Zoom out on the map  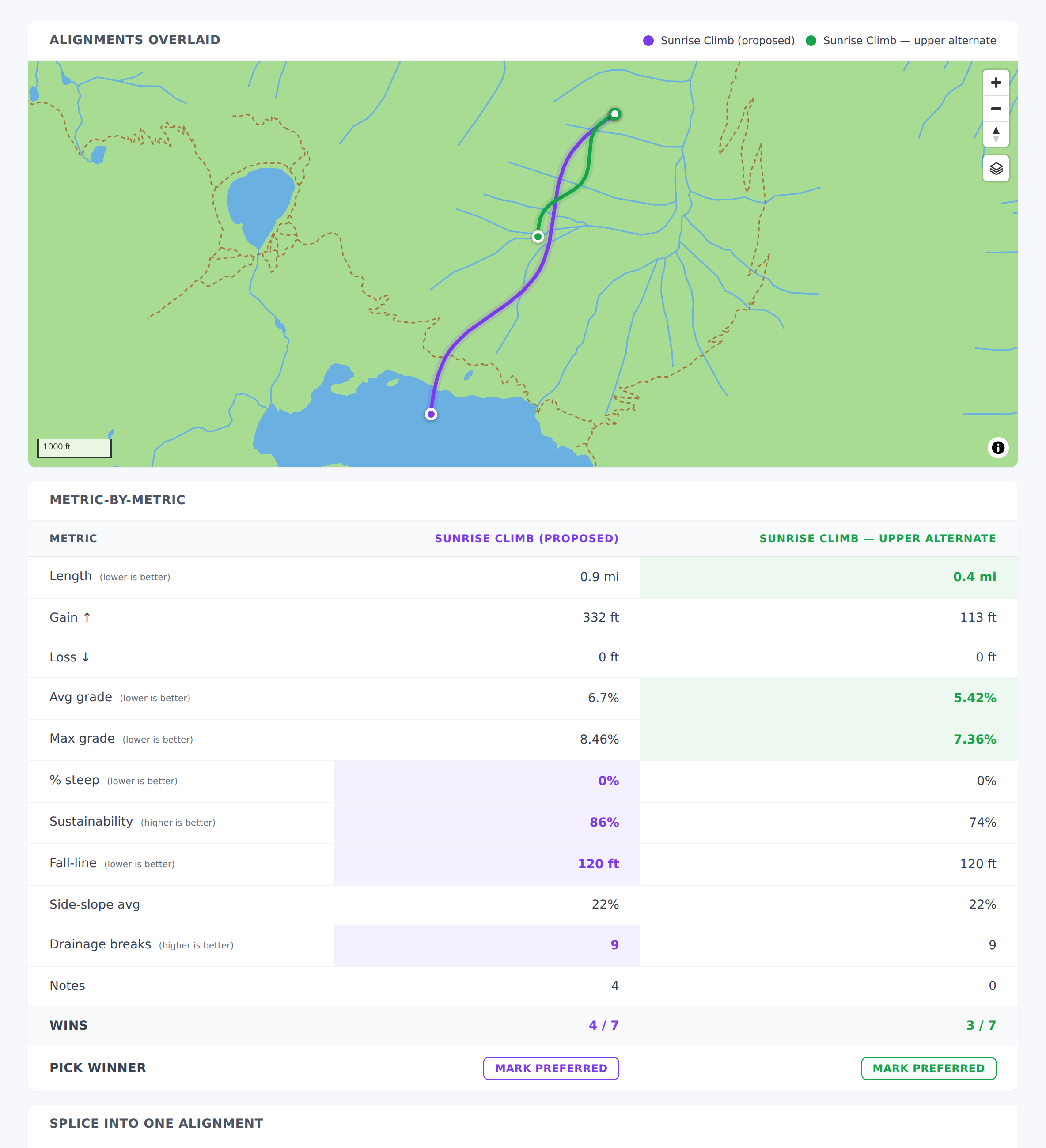point(995,108)
